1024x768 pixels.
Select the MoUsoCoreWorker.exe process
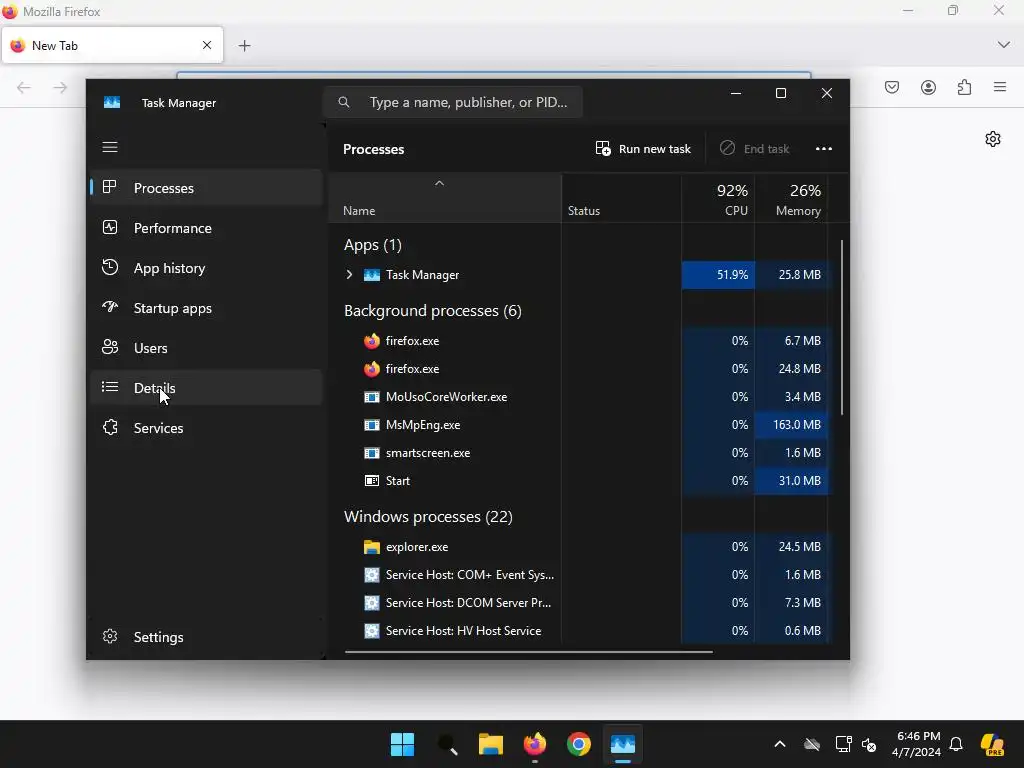(x=579, y=397)
